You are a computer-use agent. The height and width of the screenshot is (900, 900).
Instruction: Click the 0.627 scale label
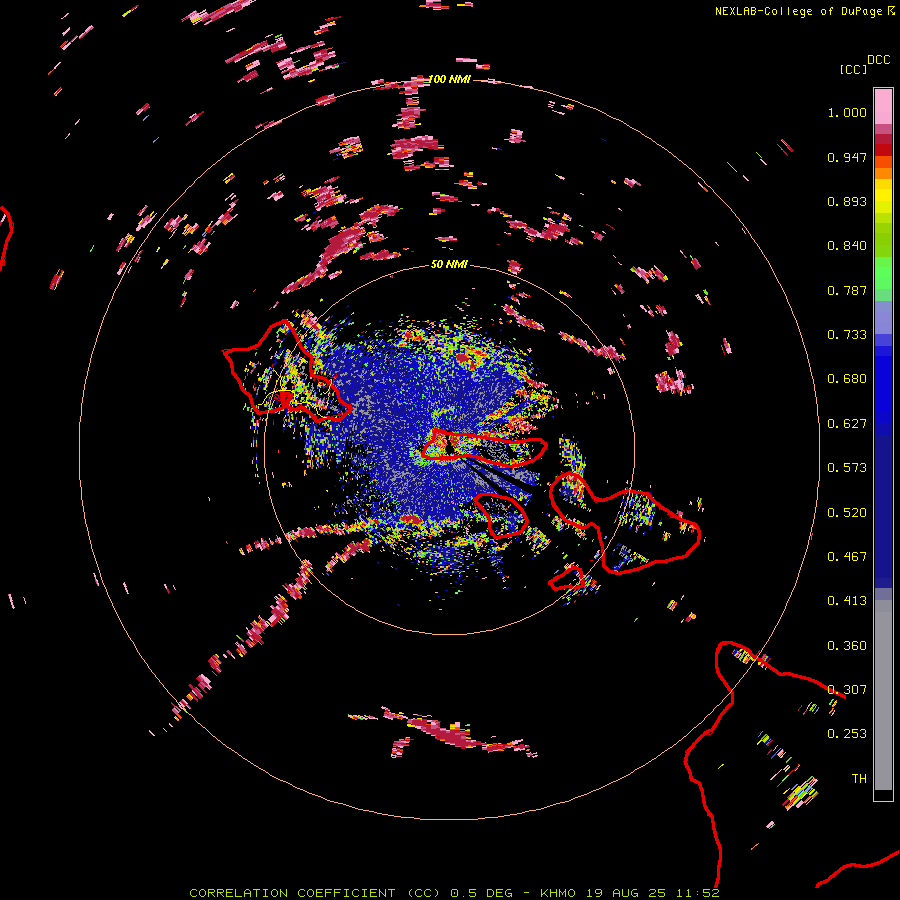coord(847,424)
